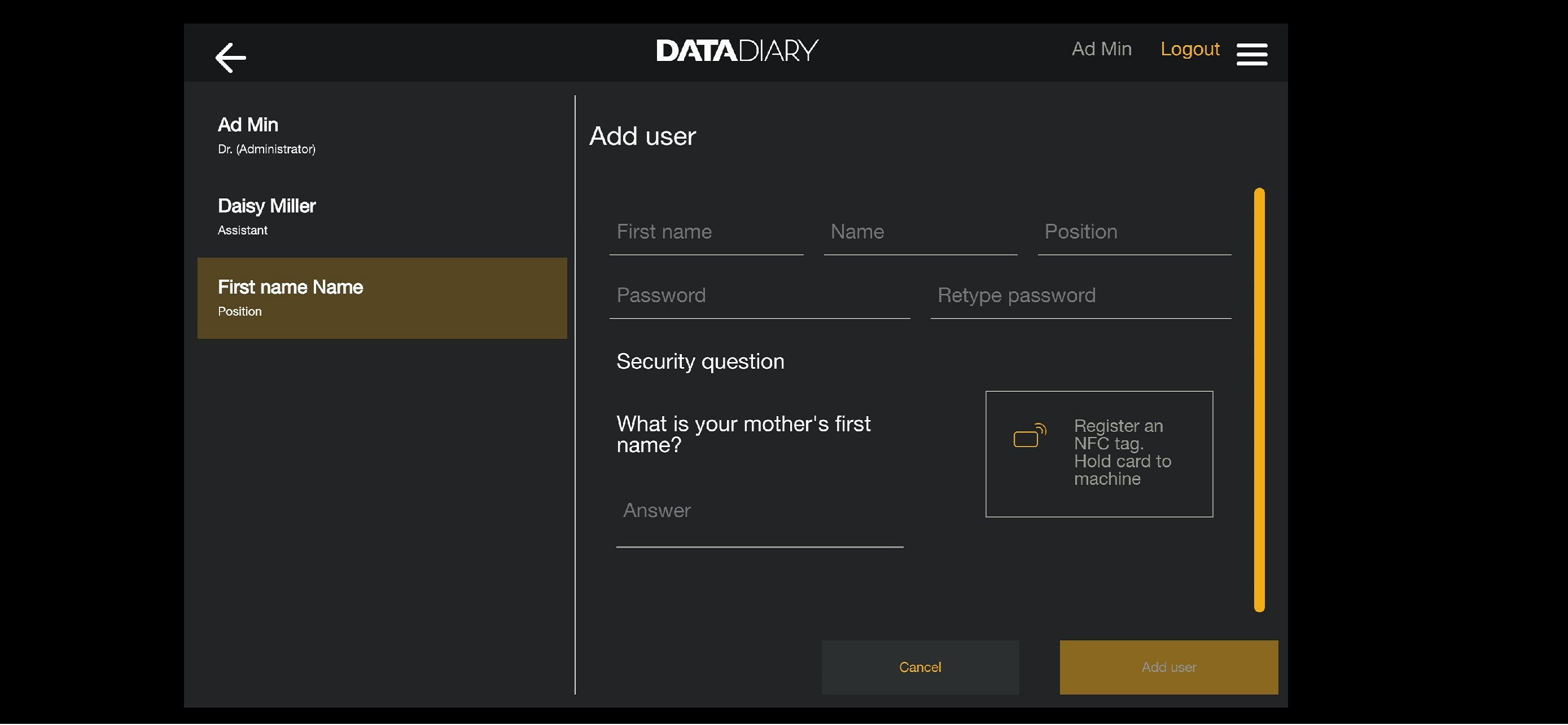The height and width of the screenshot is (725, 1568).
Task: Select Daisy Miller in user list
Action: pyautogui.click(x=382, y=217)
